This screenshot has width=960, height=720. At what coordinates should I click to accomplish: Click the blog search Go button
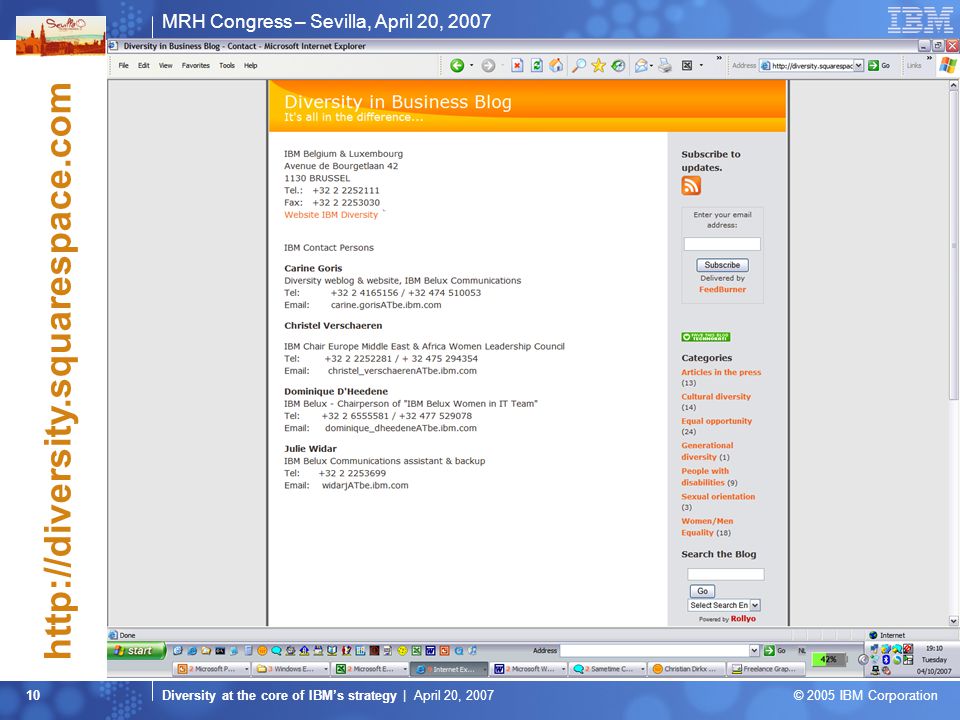click(x=702, y=591)
